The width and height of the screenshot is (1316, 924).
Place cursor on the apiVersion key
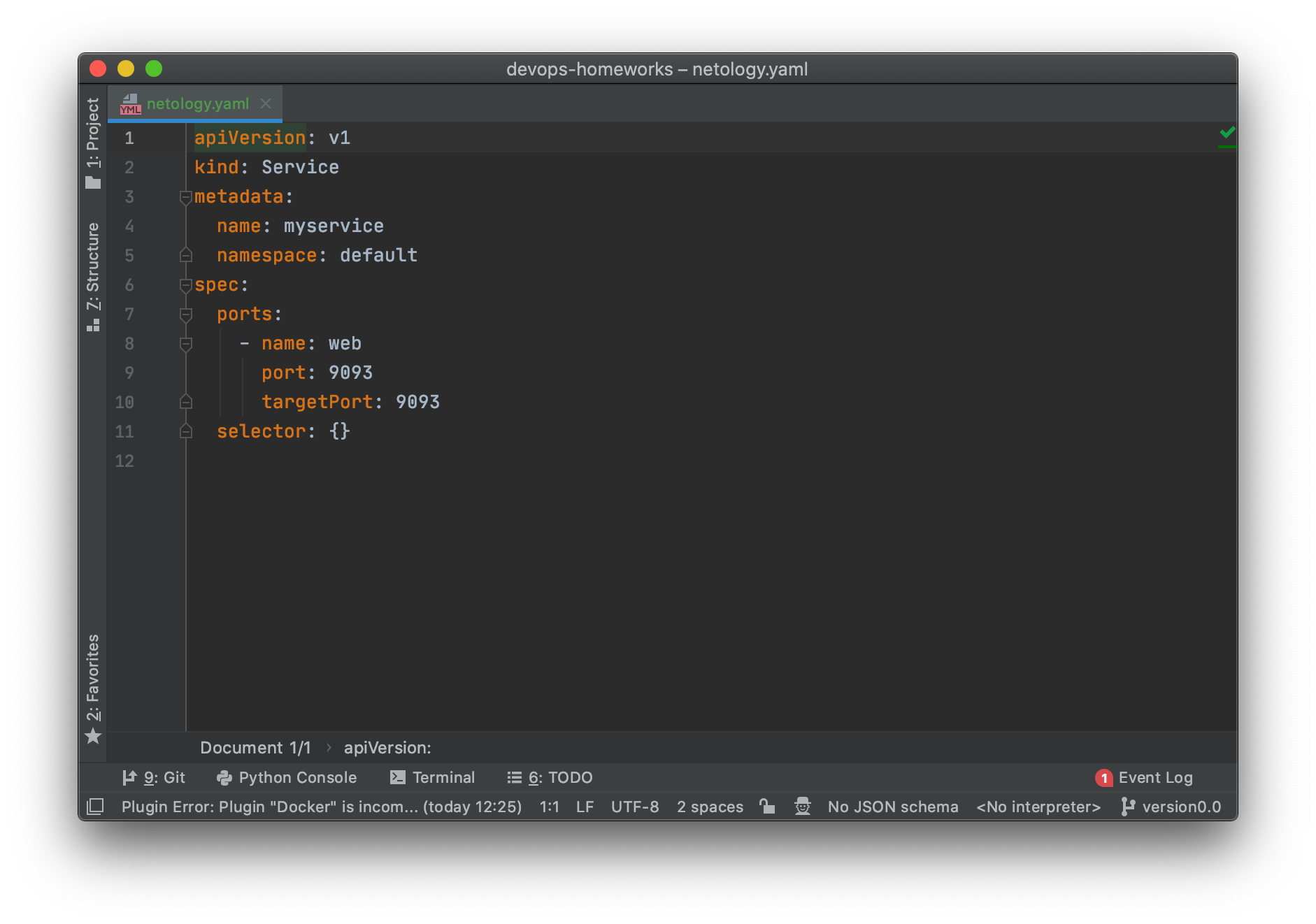(250, 138)
